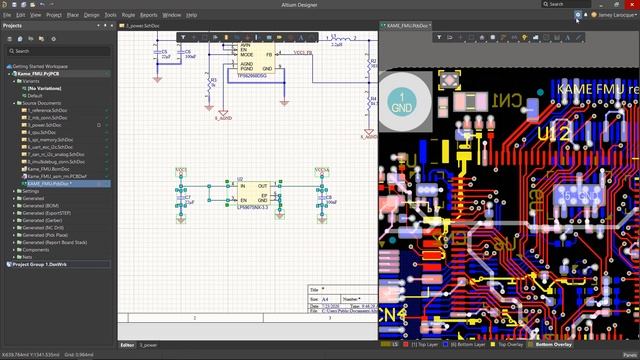This screenshot has height=360, width=640.
Task: Switch to the KAME_FMU.PcbDoc document tab
Action: (406, 26)
